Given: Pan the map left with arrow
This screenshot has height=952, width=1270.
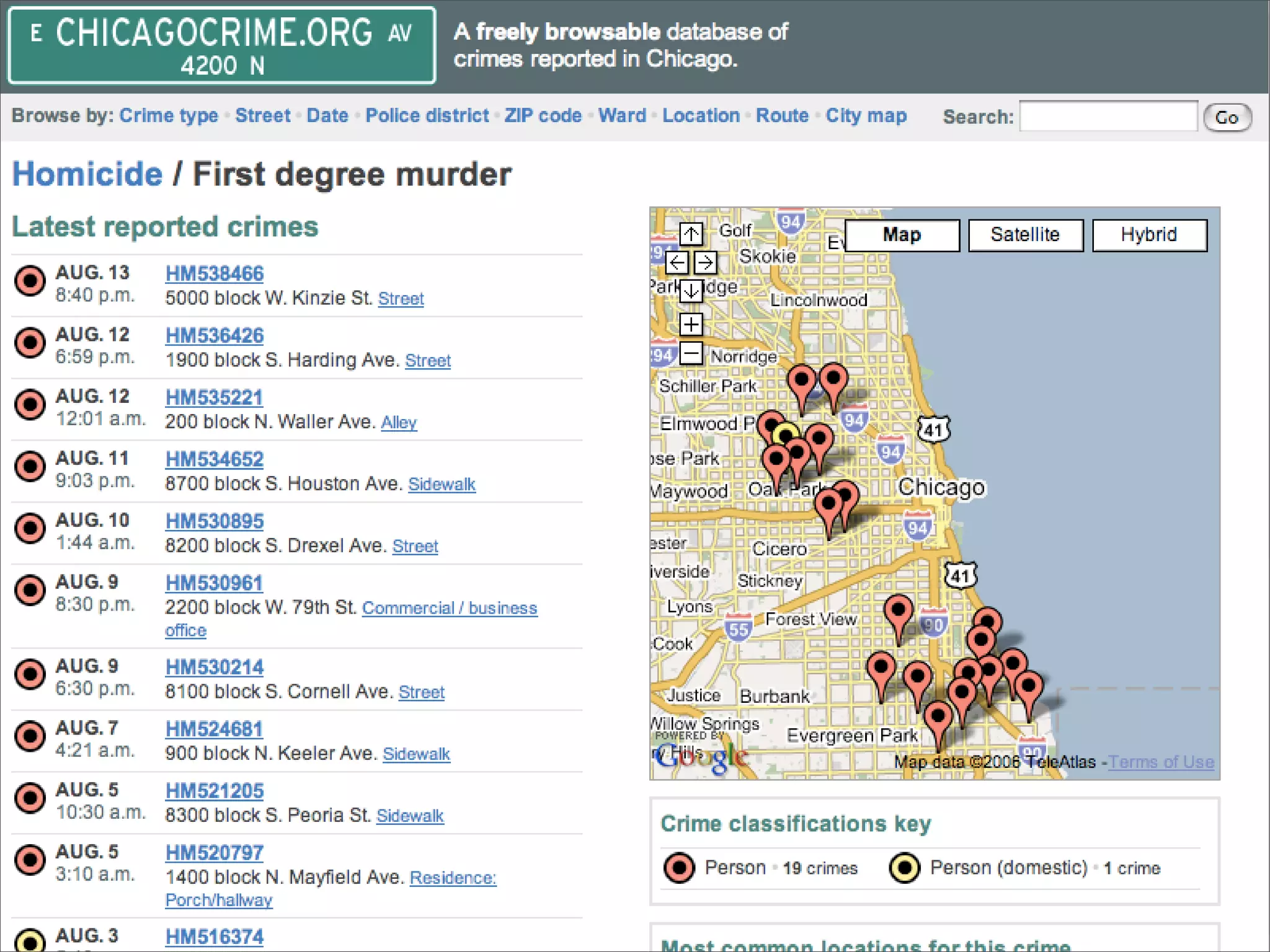Looking at the screenshot, I should click(x=677, y=263).
